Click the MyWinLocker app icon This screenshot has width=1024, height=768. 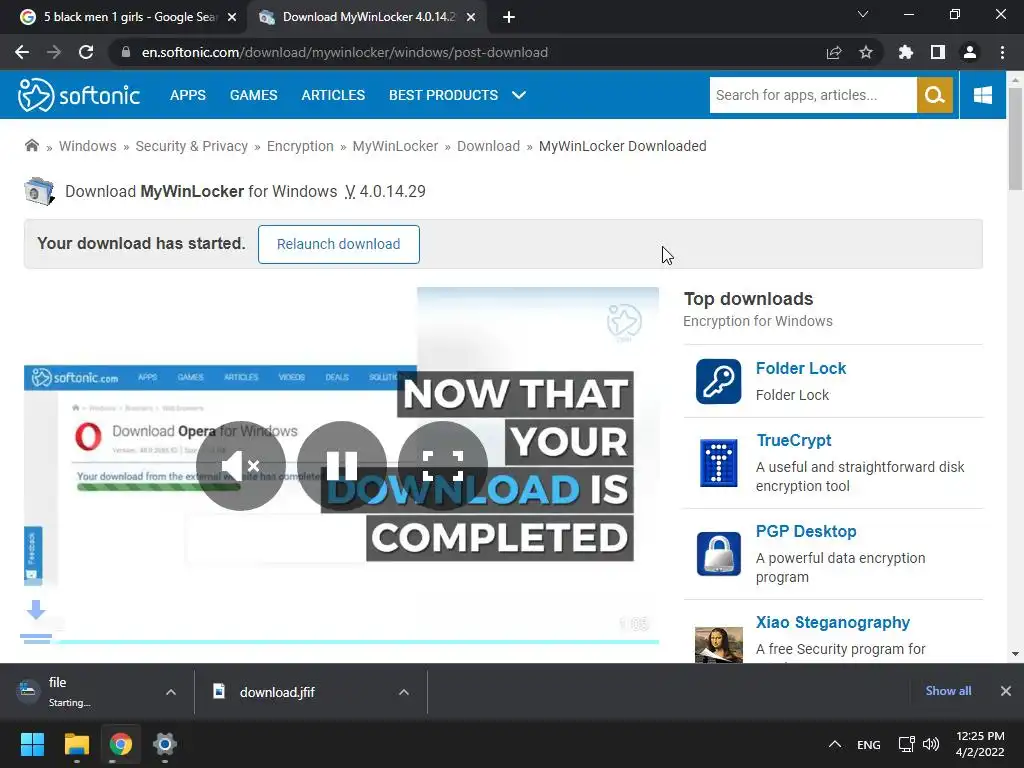[x=39, y=191]
